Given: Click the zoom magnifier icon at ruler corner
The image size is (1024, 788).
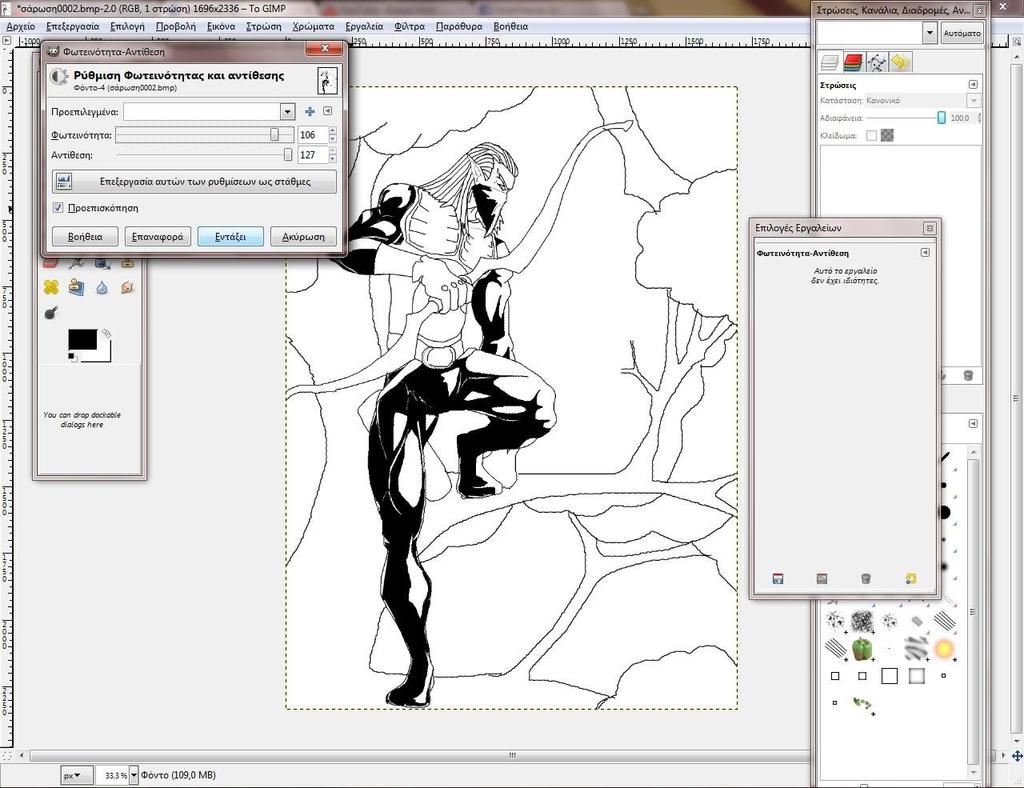Looking at the screenshot, I should coord(1017,41).
